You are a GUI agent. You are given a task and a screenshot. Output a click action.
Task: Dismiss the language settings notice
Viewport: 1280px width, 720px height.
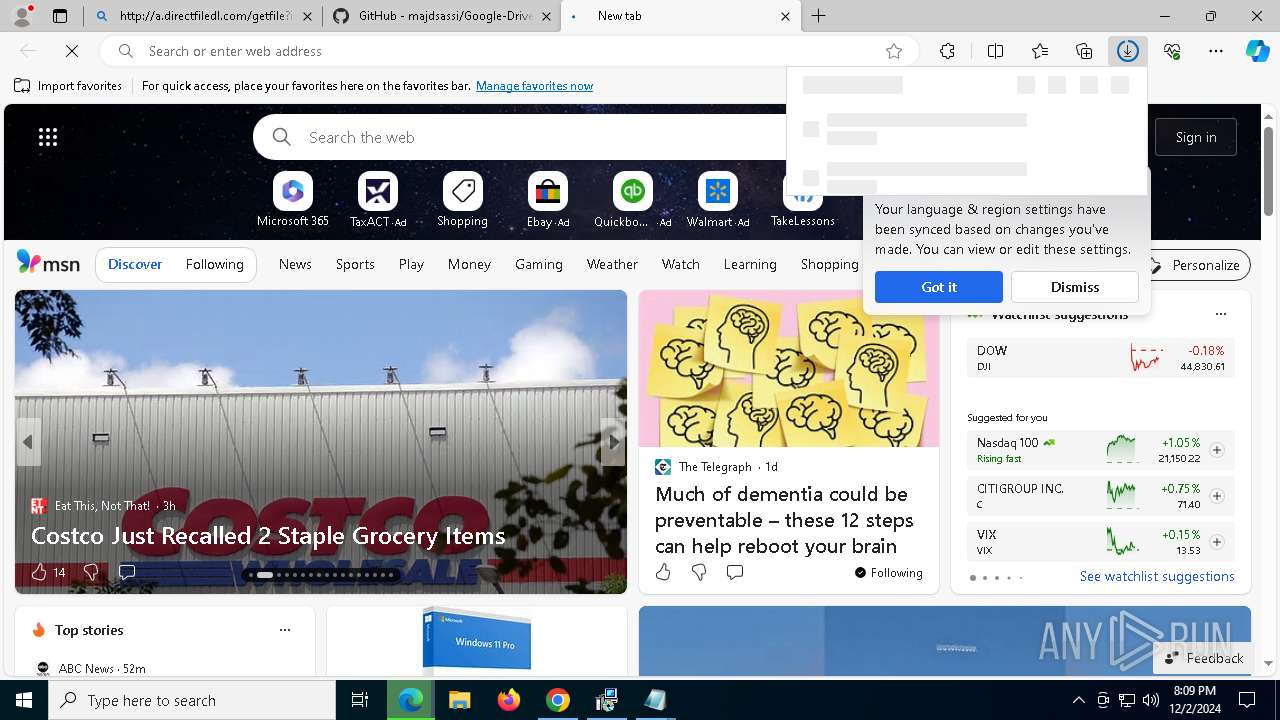point(1075,287)
